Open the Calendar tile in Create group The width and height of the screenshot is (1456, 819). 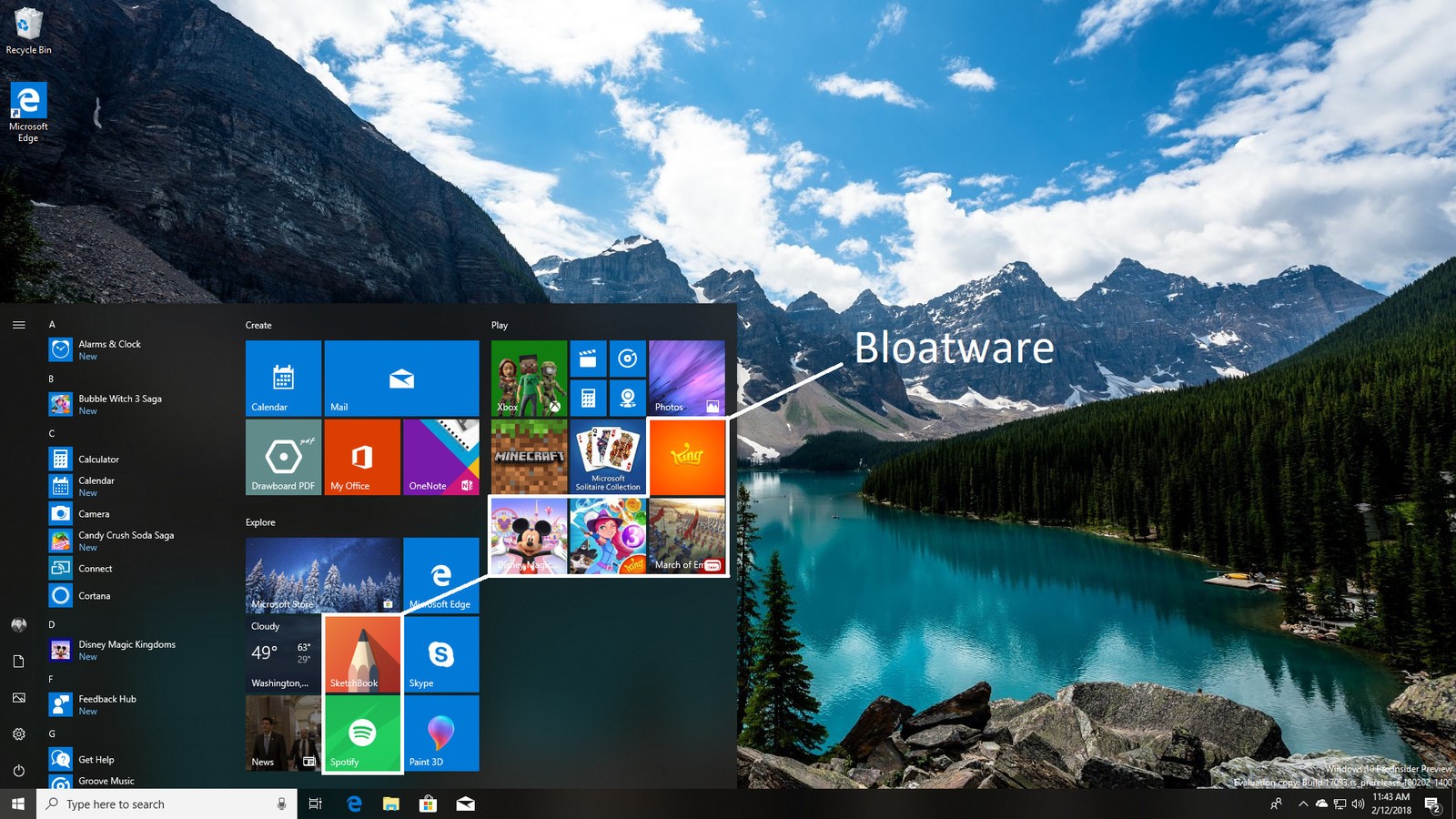pos(283,379)
